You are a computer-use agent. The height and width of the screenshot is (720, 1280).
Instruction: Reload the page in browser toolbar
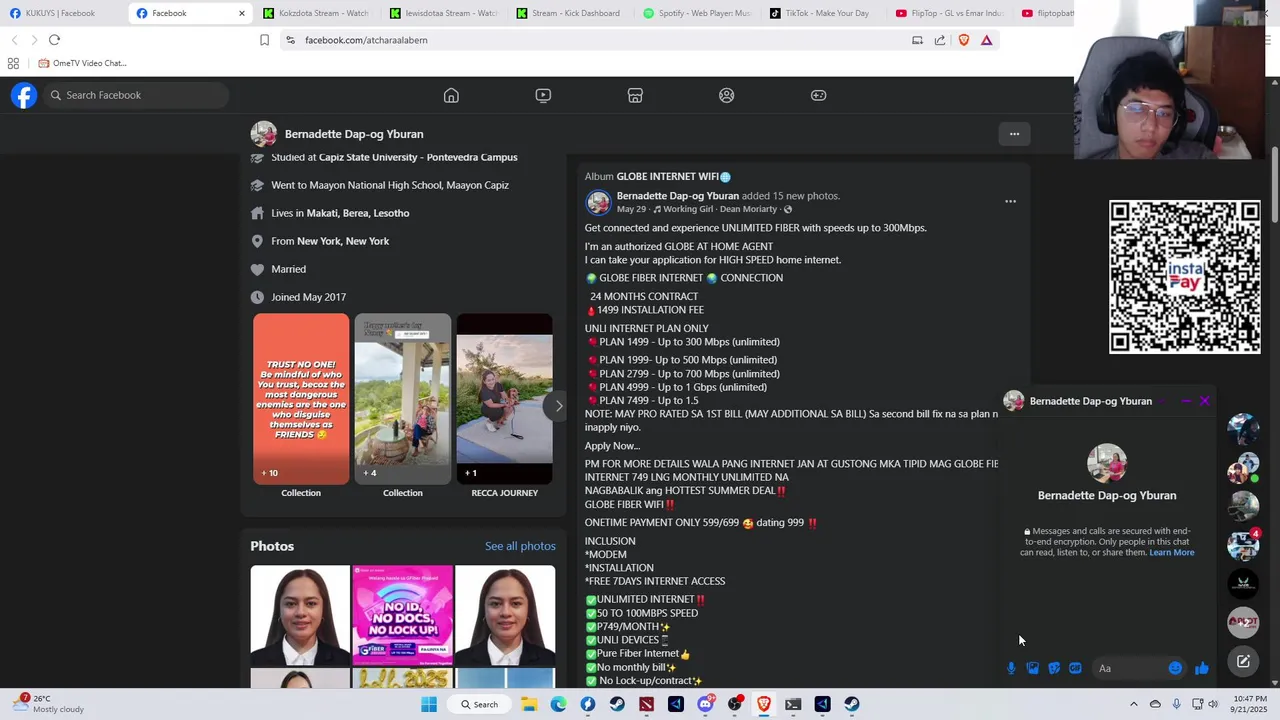tap(54, 40)
